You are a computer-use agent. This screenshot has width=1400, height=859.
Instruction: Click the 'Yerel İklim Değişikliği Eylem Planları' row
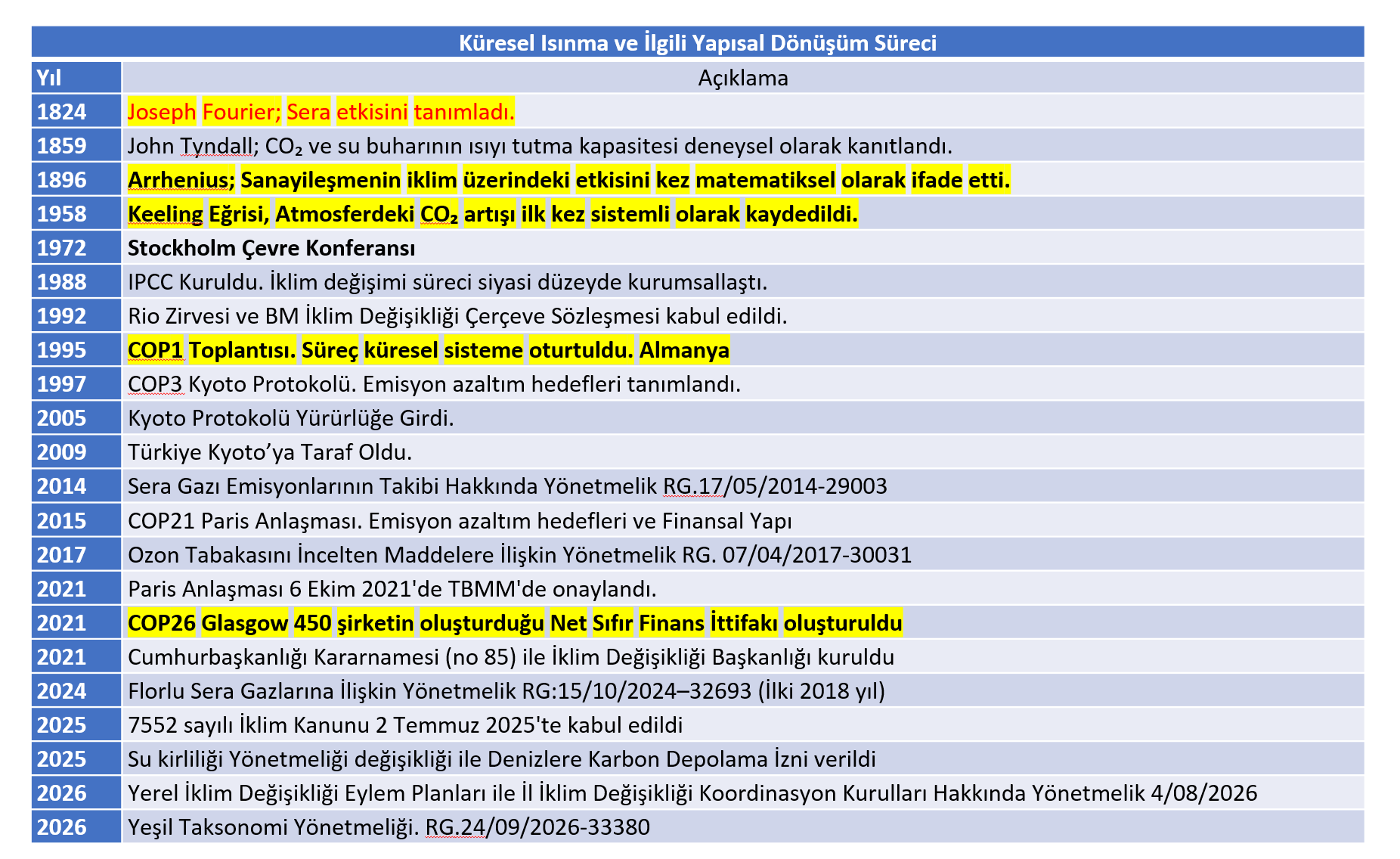(x=743, y=792)
